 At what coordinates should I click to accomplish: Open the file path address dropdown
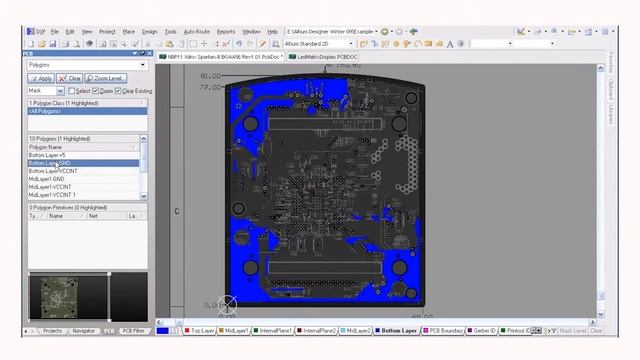[x=376, y=31]
